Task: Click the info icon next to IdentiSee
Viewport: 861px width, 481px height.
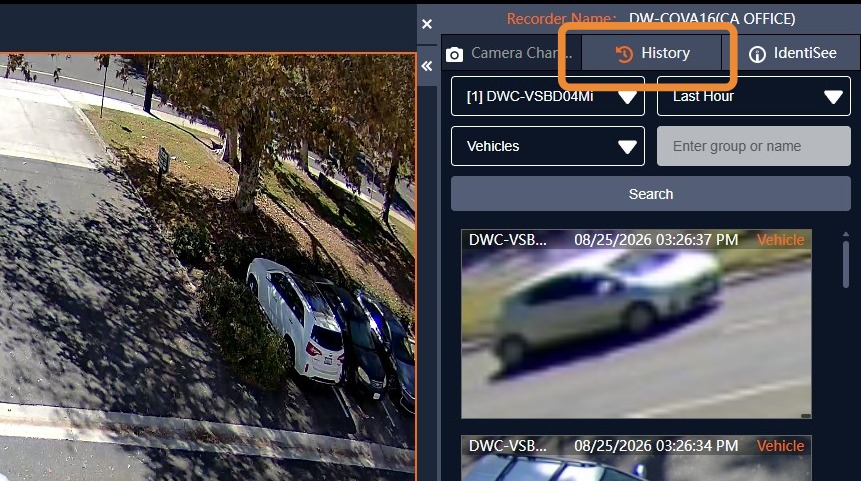Action: (757, 54)
